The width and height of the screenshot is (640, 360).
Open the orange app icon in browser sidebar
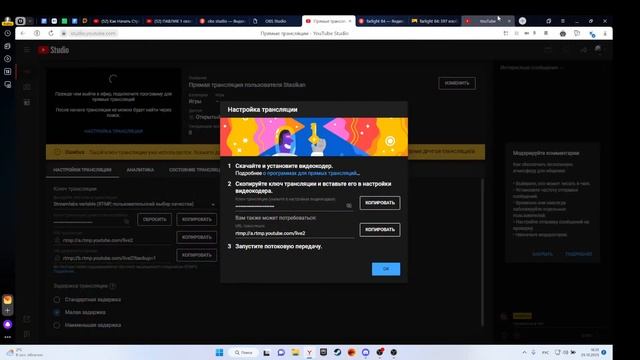[x=7, y=300]
